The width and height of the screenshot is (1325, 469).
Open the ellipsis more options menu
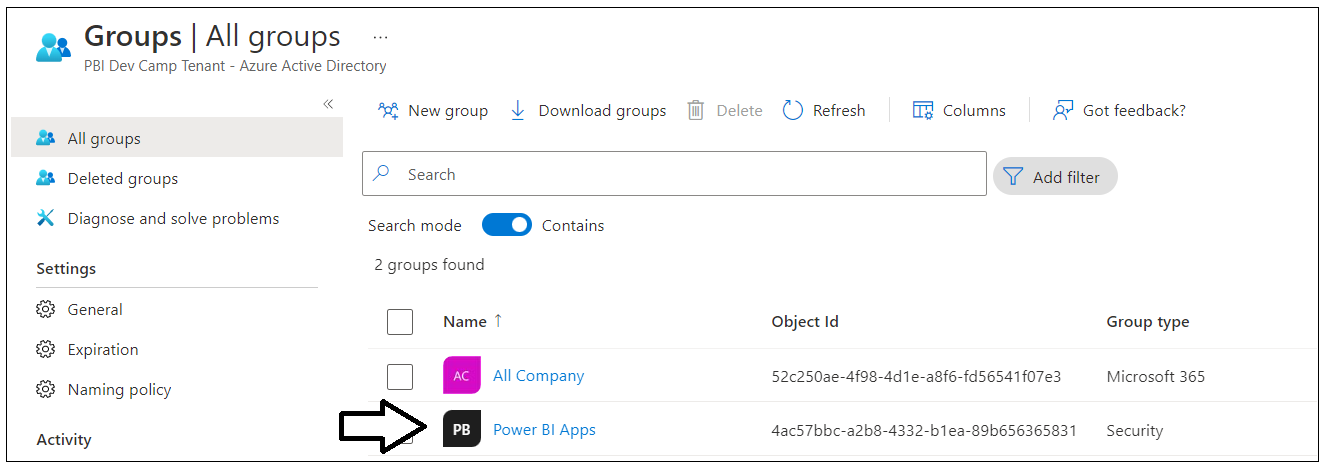(x=380, y=37)
